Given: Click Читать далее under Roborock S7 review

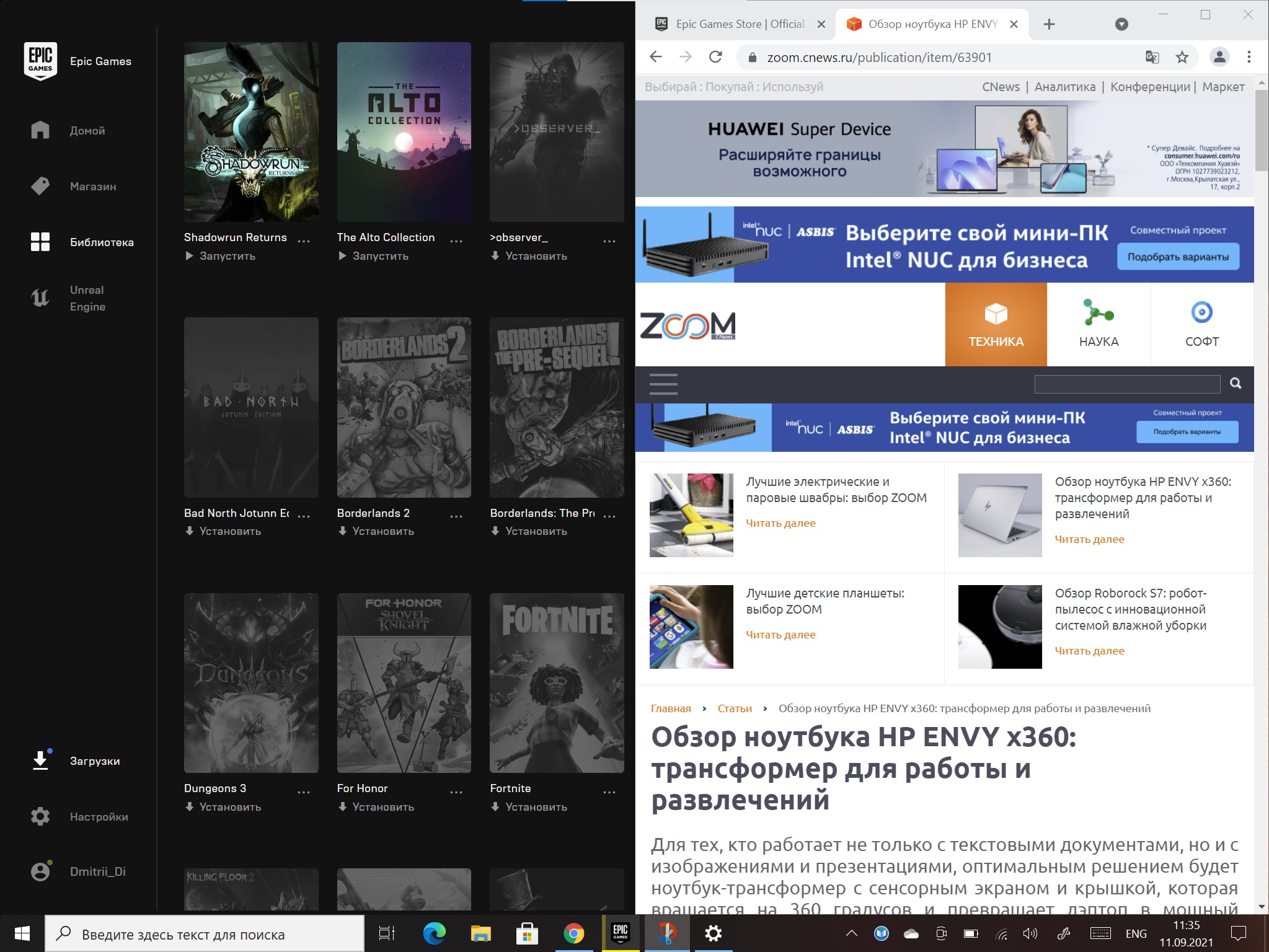Looking at the screenshot, I should pos(1089,651).
